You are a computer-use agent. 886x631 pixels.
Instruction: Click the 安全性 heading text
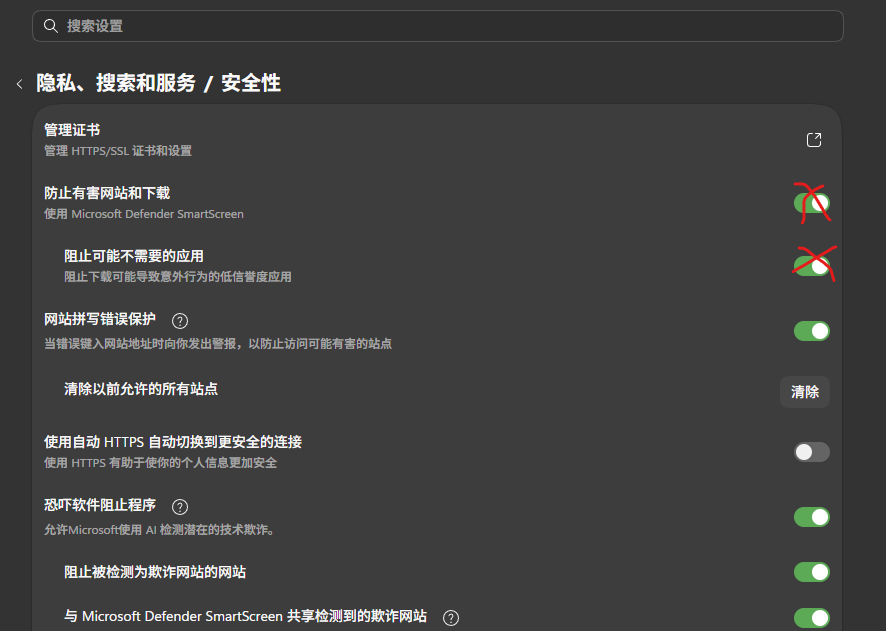(251, 83)
